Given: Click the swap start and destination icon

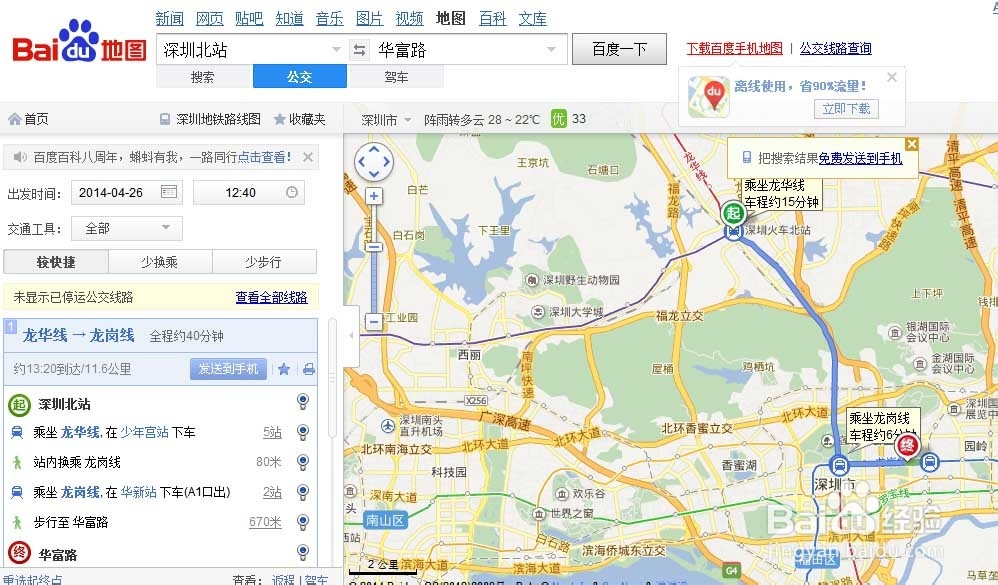Looking at the screenshot, I should 358,48.
